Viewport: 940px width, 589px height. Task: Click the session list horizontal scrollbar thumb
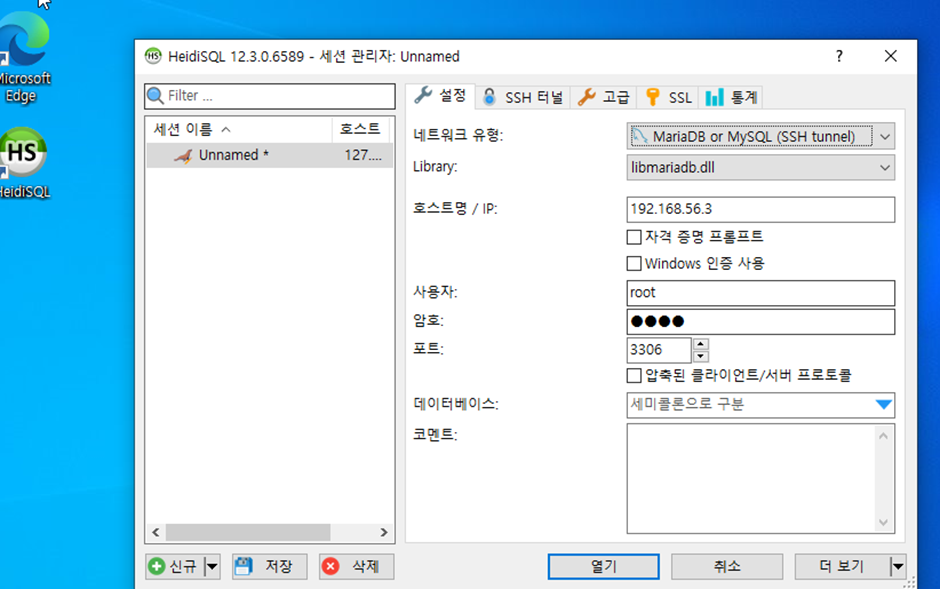[x=248, y=532]
